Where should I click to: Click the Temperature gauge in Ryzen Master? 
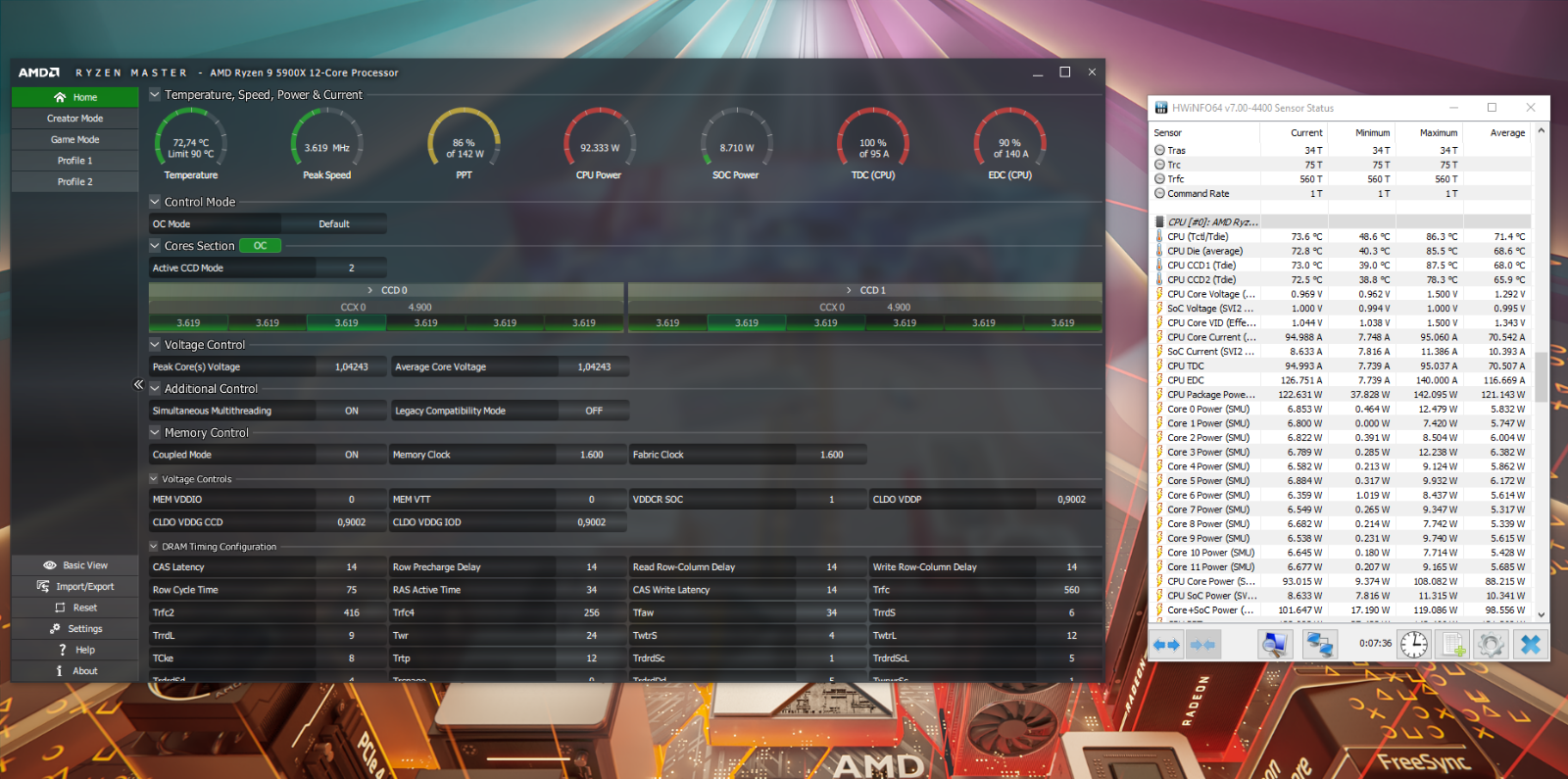(x=190, y=143)
